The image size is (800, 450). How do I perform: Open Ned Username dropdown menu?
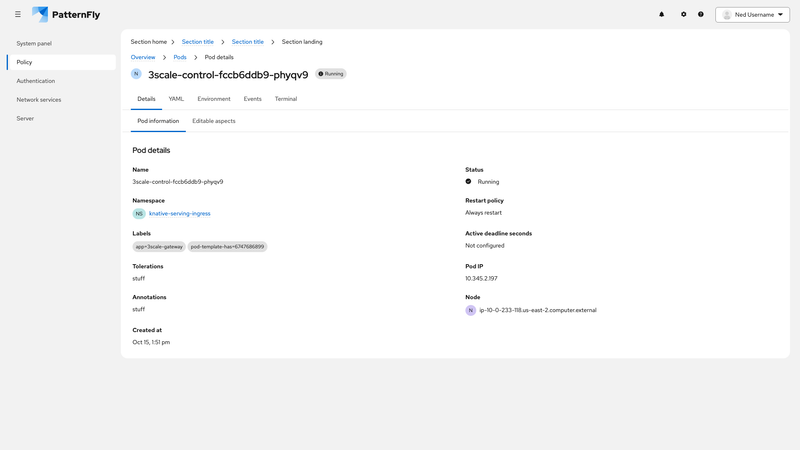(x=753, y=15)
